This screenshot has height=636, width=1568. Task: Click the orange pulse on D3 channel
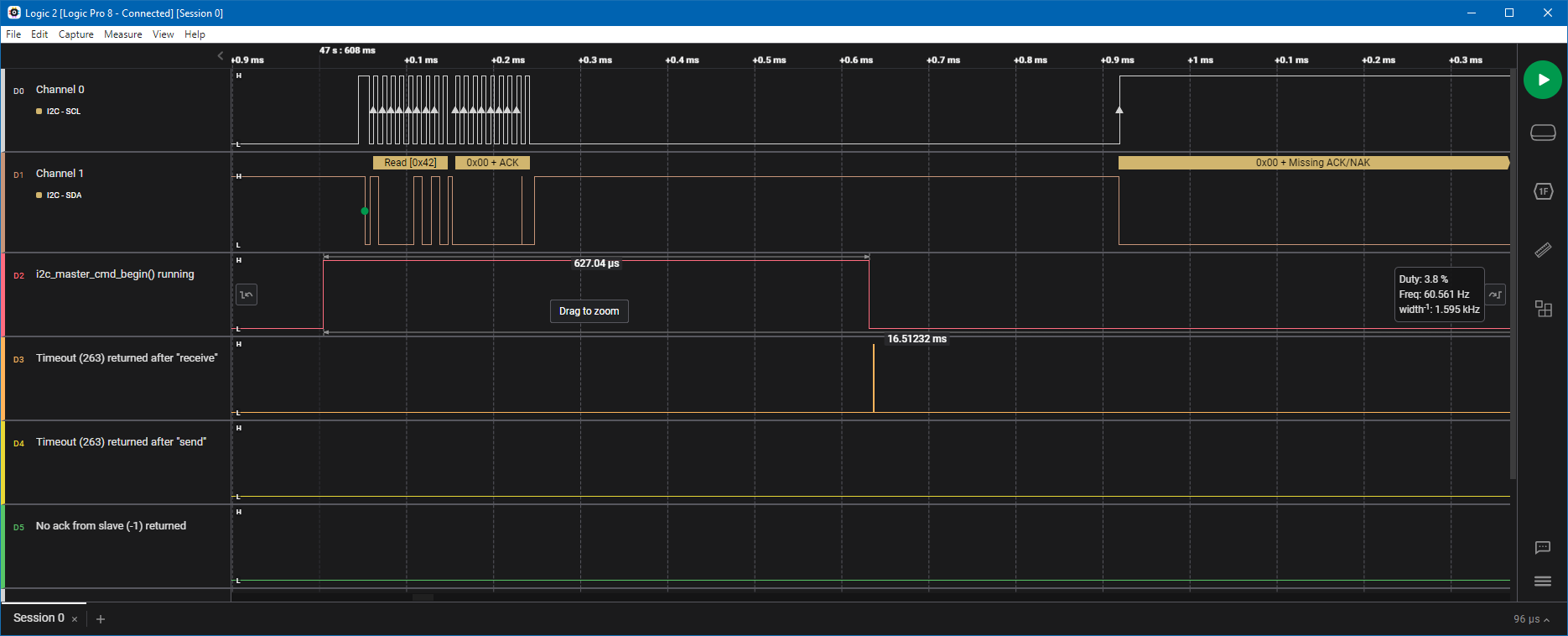click(x=874, y=378)
